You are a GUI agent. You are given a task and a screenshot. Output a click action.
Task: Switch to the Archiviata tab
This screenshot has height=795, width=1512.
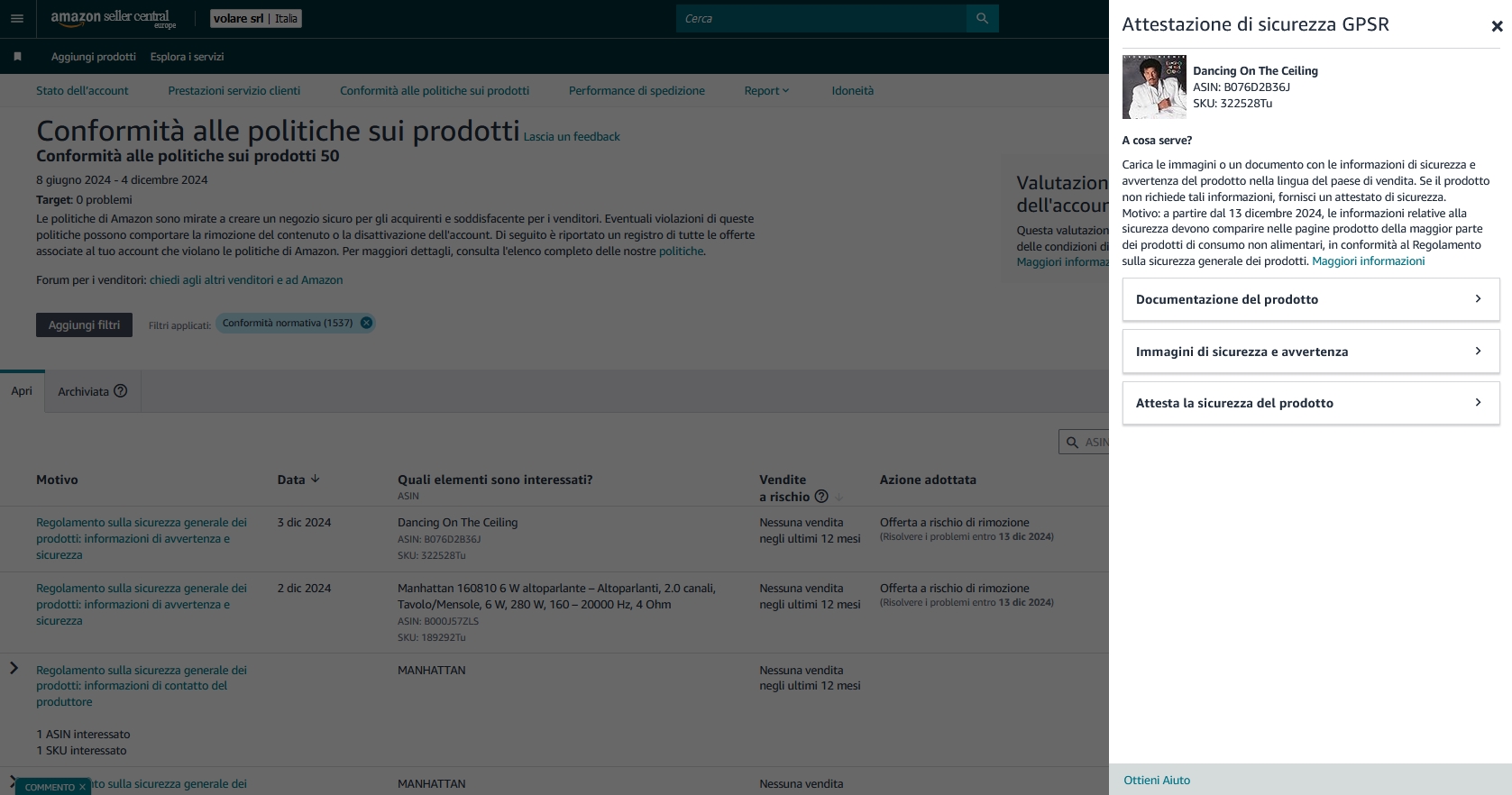point(83,391)
